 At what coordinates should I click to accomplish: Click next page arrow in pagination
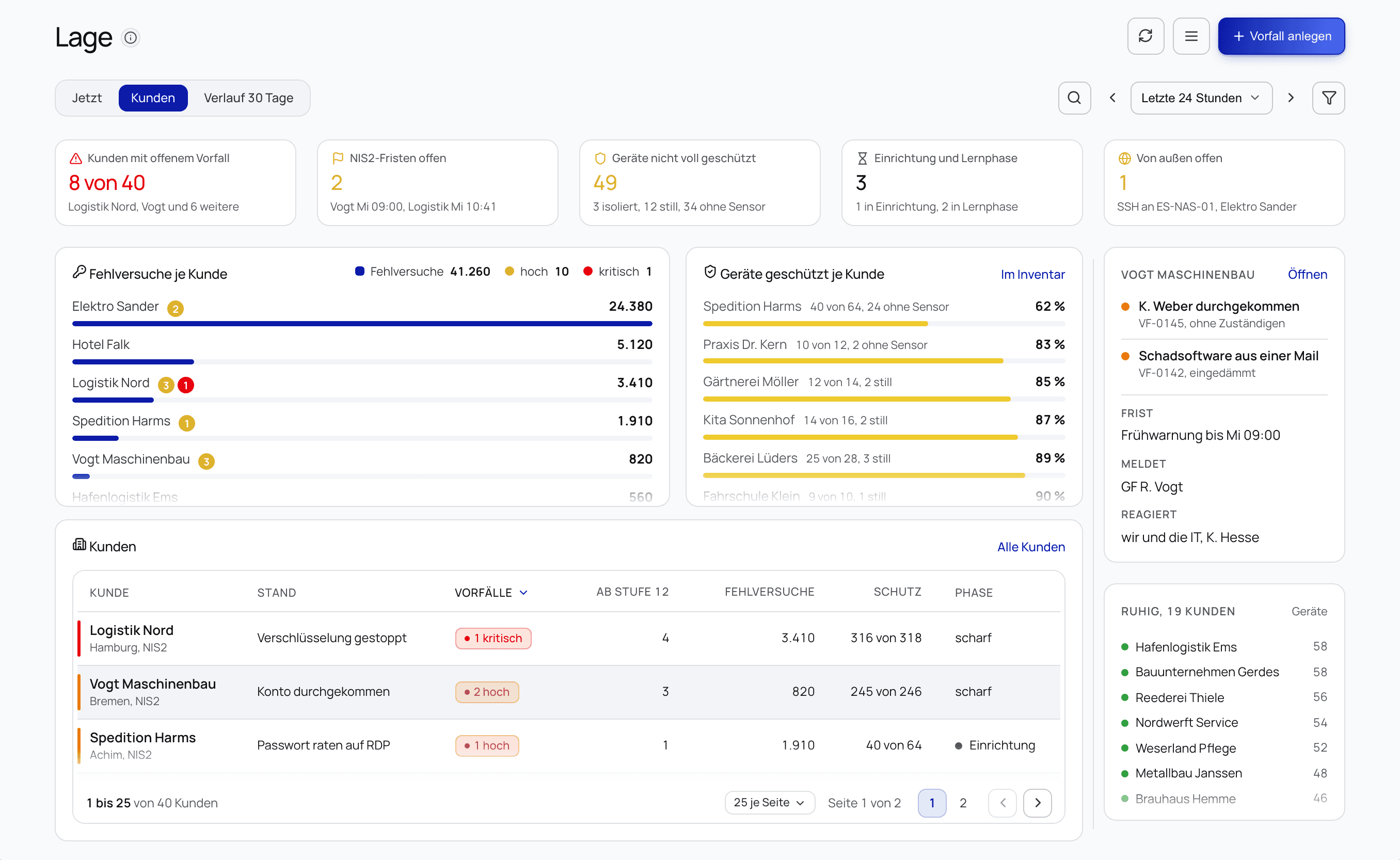tap(1037, 803)
